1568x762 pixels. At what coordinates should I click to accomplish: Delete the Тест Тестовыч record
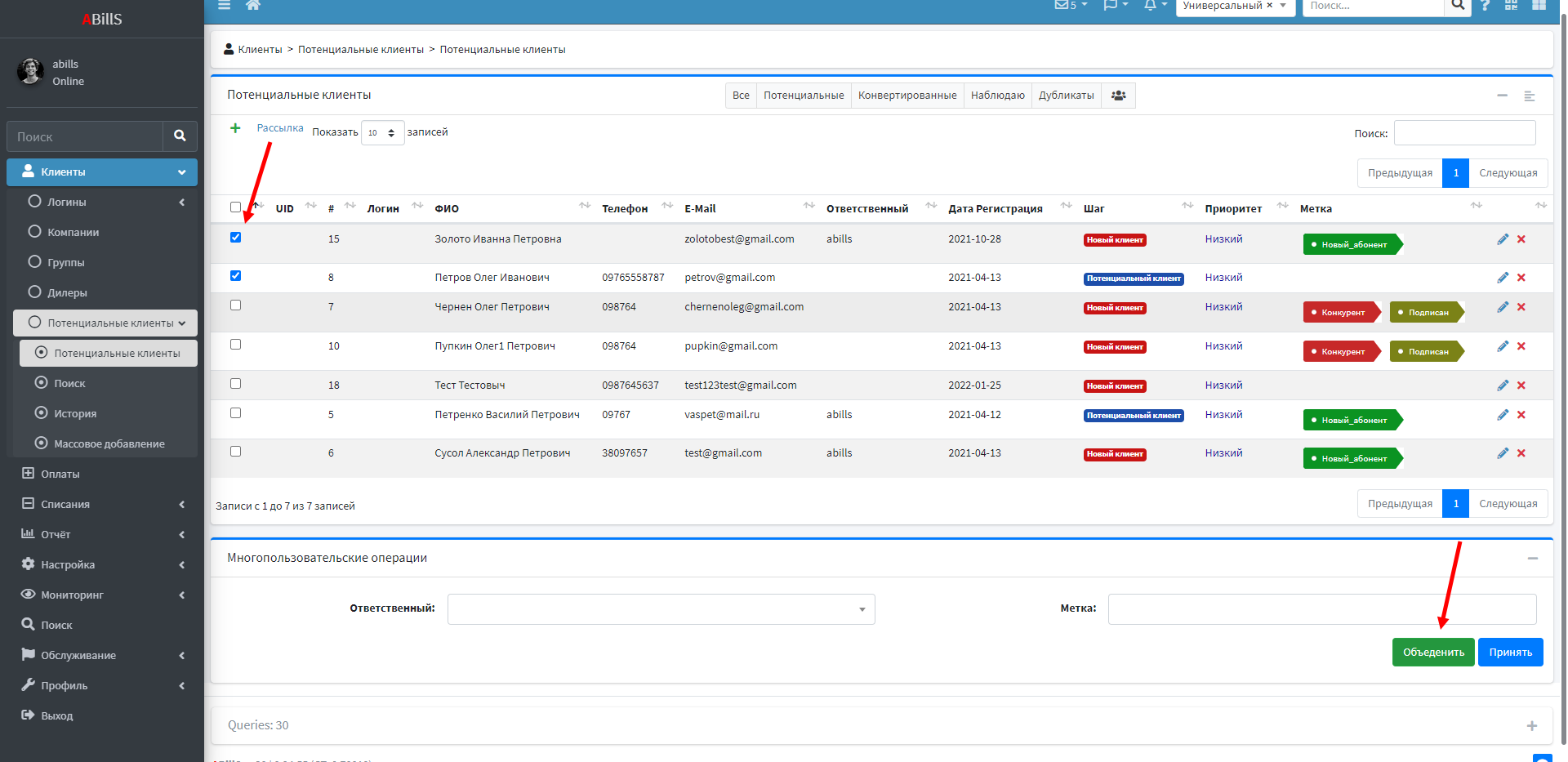pos(1521,385)
